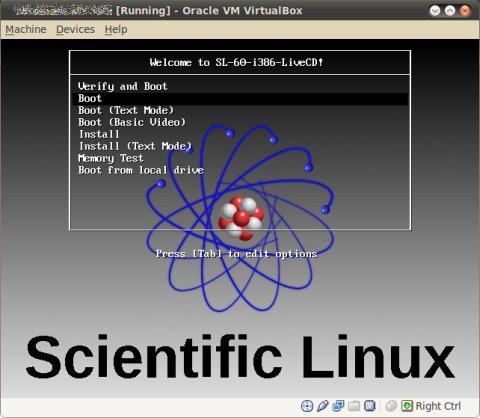480x418 pixels.
Task: Click the virtualization CPU chip icon
Action: pos(370,406)
